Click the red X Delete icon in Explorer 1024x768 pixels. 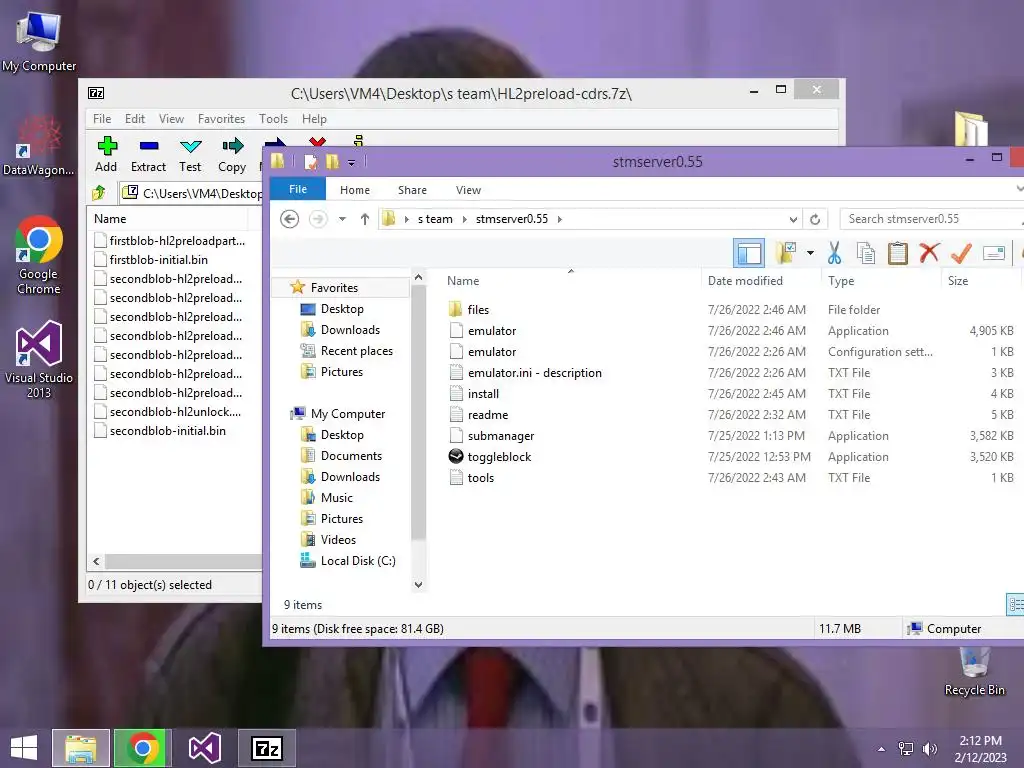(x=929, y=253)
